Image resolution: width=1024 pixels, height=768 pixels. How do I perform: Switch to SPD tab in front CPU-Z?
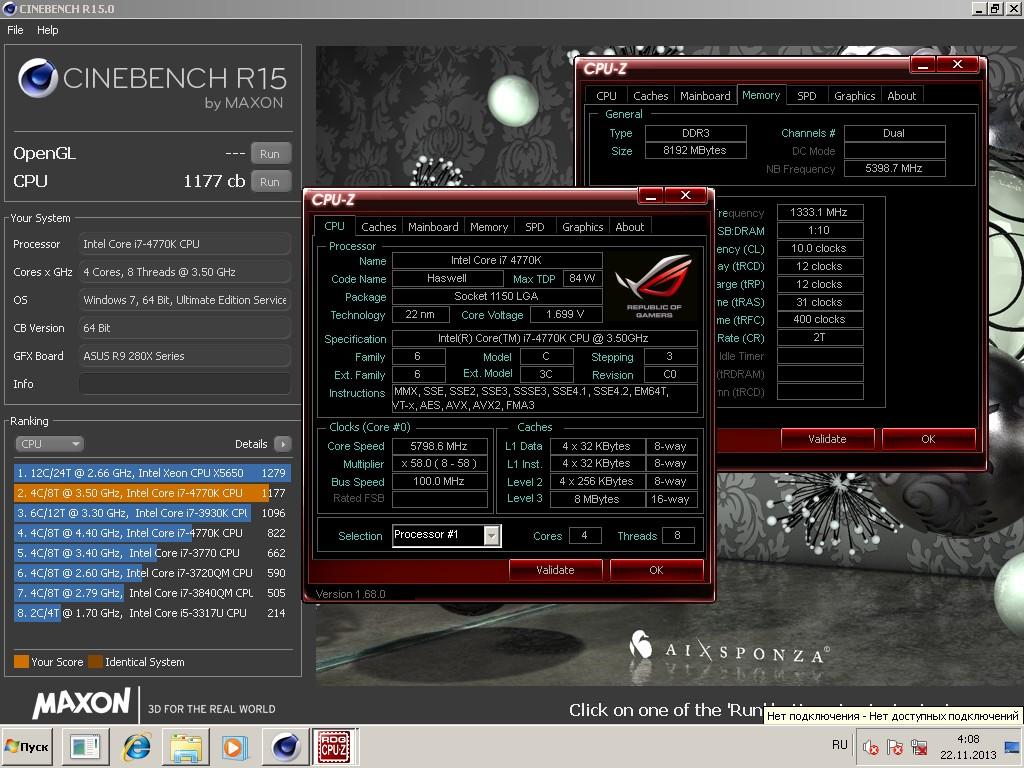click(x=534, y=227)
